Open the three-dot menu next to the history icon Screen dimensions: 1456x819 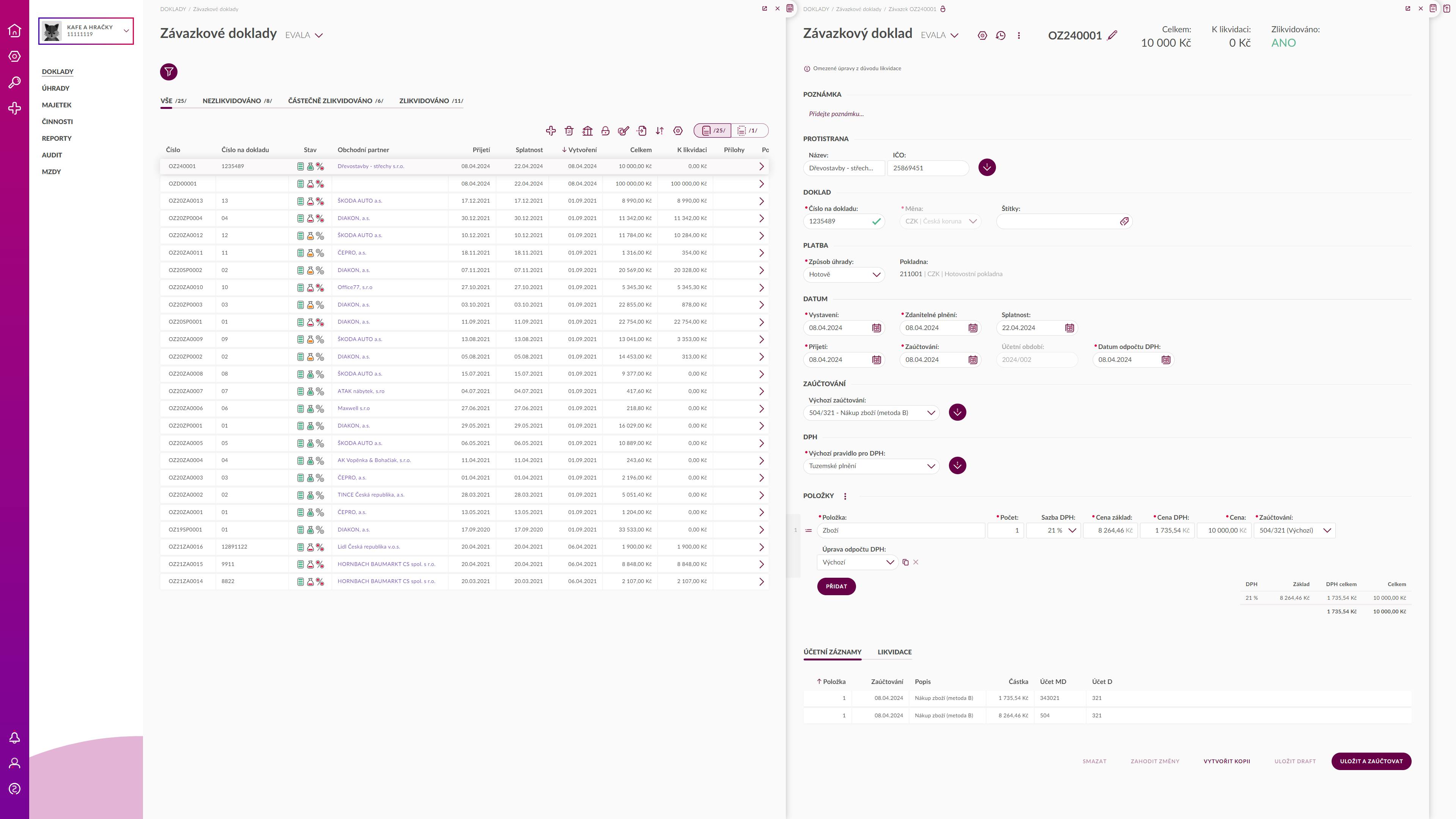(x=1019, y=36)
